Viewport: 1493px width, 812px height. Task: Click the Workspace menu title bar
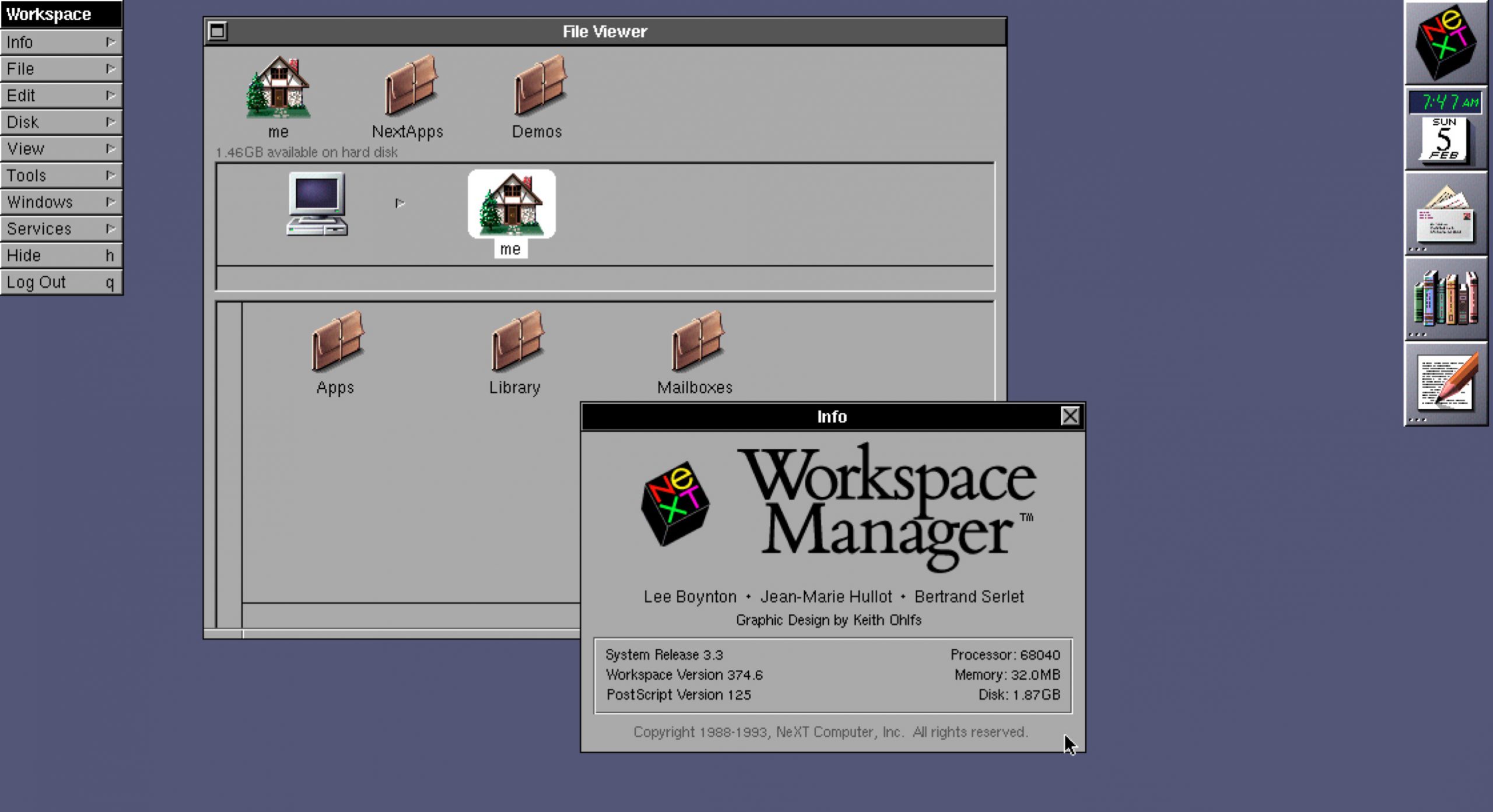pos(61,14)
